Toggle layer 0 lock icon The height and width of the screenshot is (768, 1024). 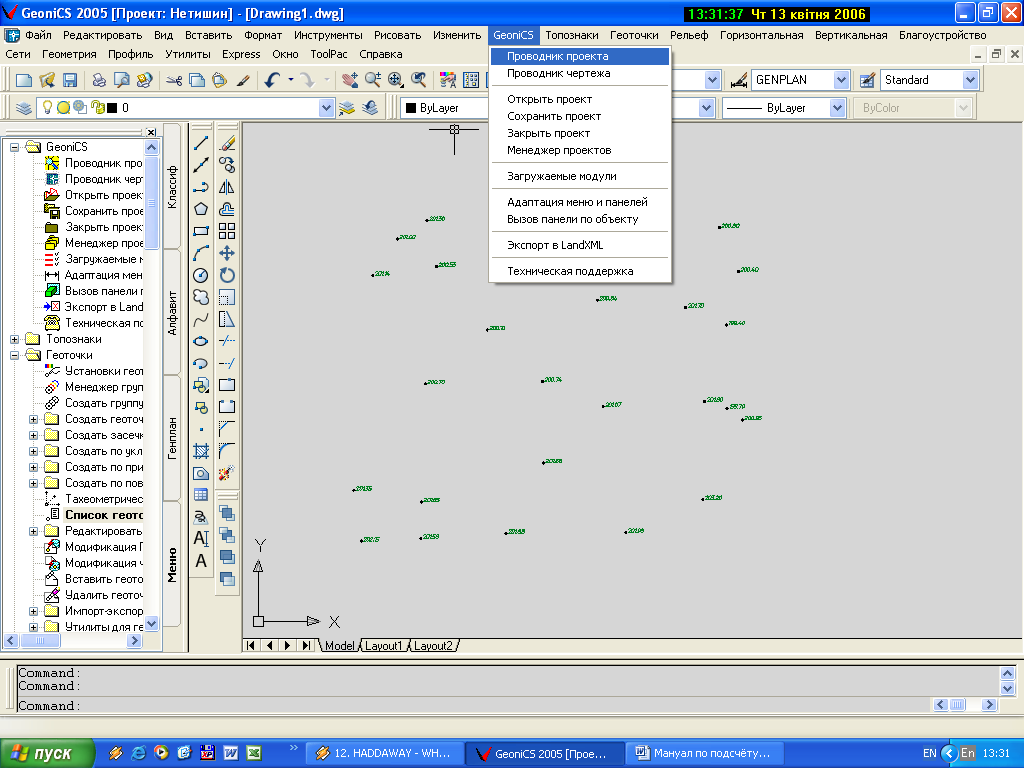click(x=98, y=108)
